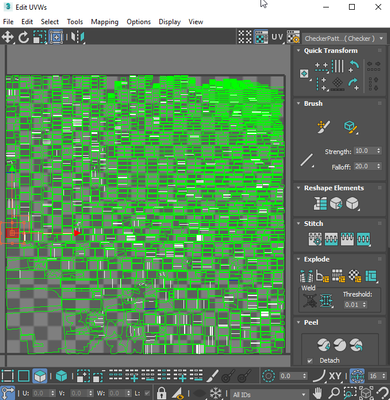Adjust the Falloff spinner arrows
Screen dimensions: 390x400
pos(378,166)
